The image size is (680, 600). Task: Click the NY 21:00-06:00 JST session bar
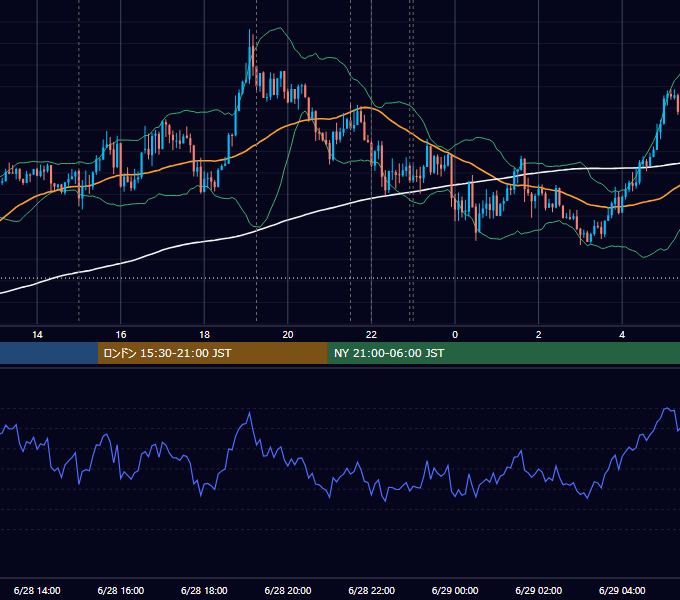point(503,353)
